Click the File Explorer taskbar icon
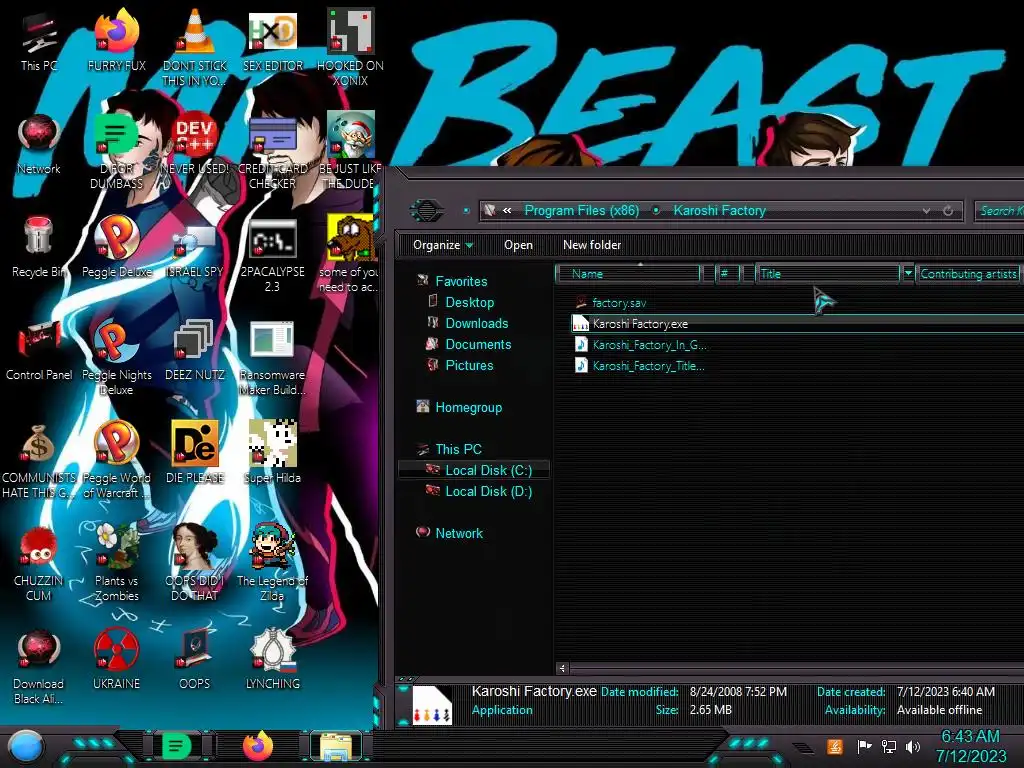Screen dimensions: 1024x768 pos(336,746)
